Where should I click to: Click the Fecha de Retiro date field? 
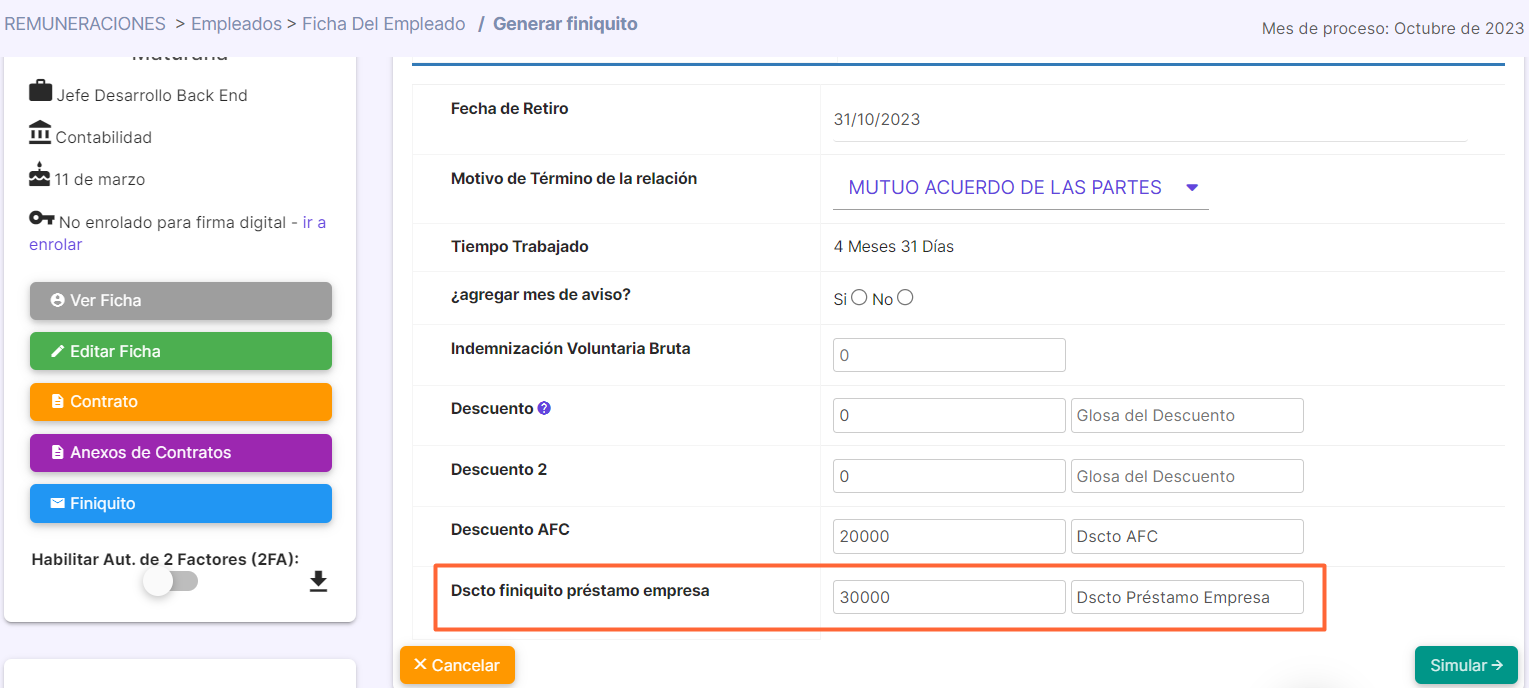point(1149,120)
